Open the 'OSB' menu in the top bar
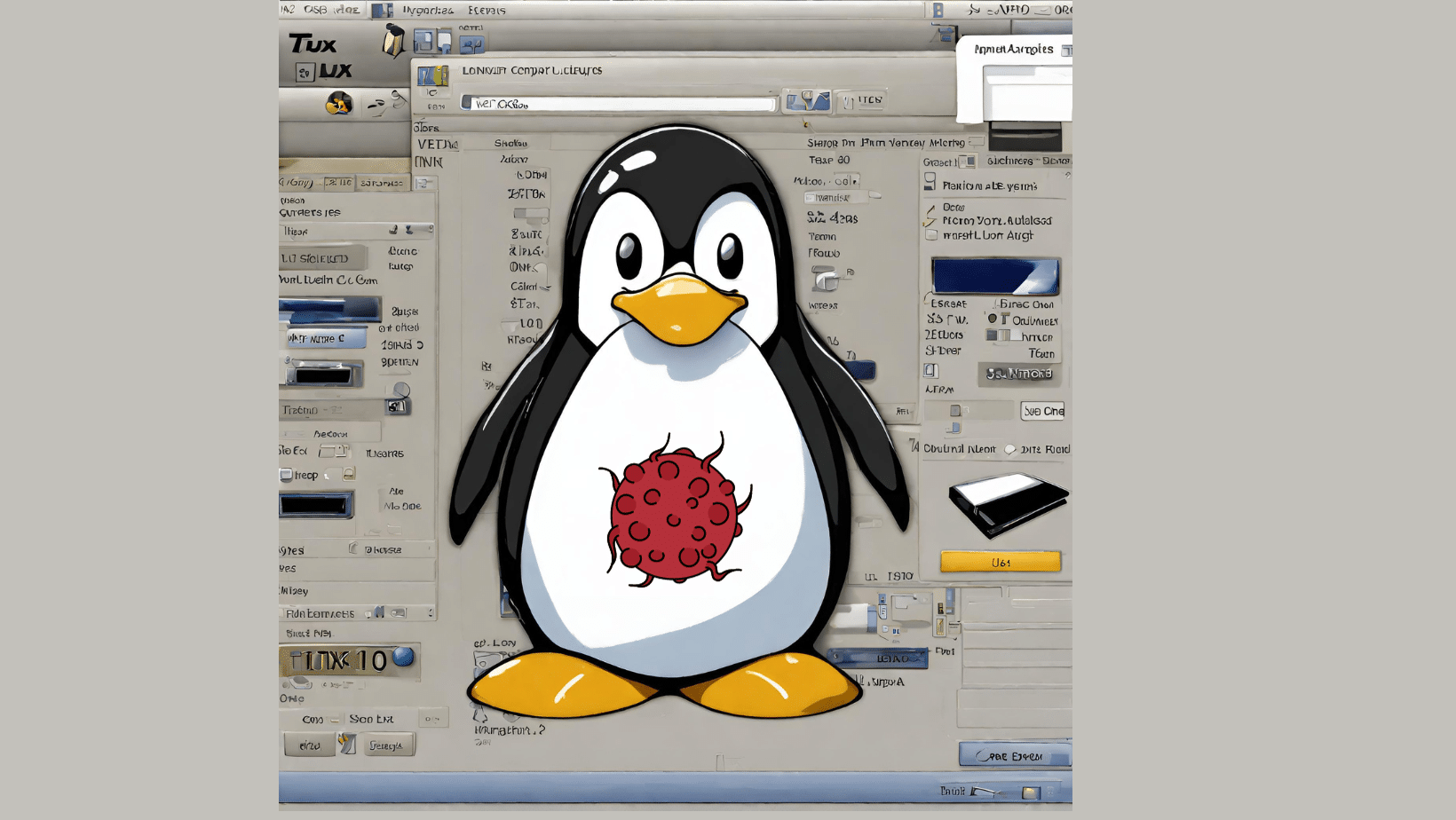The height and width of the screenshot is (820, 1456). (x=315, y=10)
